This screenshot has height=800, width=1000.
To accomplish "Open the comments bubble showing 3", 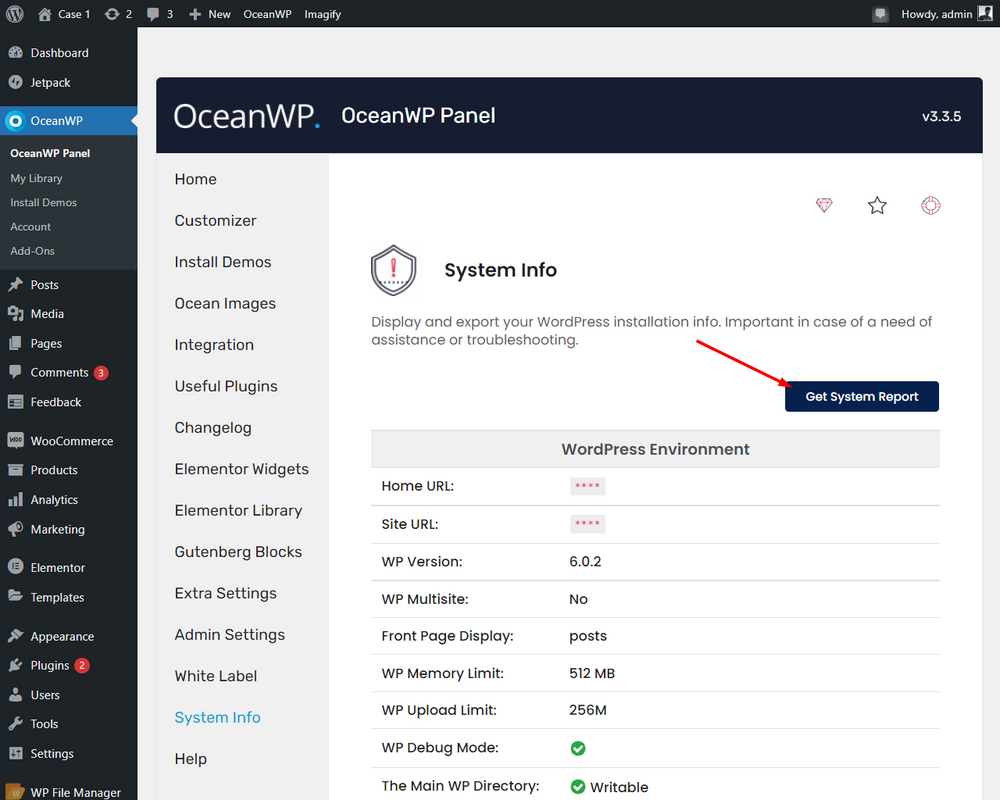I will coord(159,14).
